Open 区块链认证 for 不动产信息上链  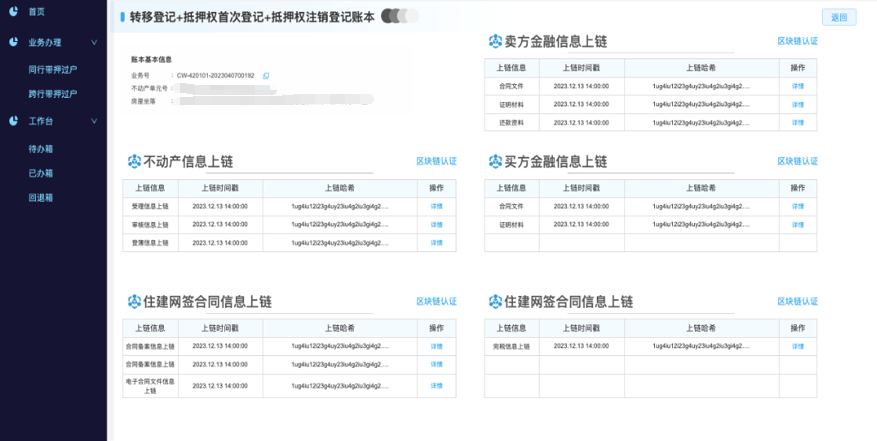[x=436, y=161]
